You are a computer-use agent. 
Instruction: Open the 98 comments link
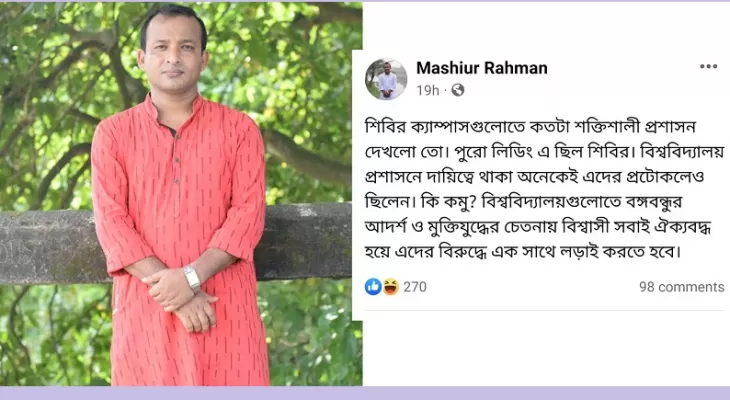[x=681, y=287]
